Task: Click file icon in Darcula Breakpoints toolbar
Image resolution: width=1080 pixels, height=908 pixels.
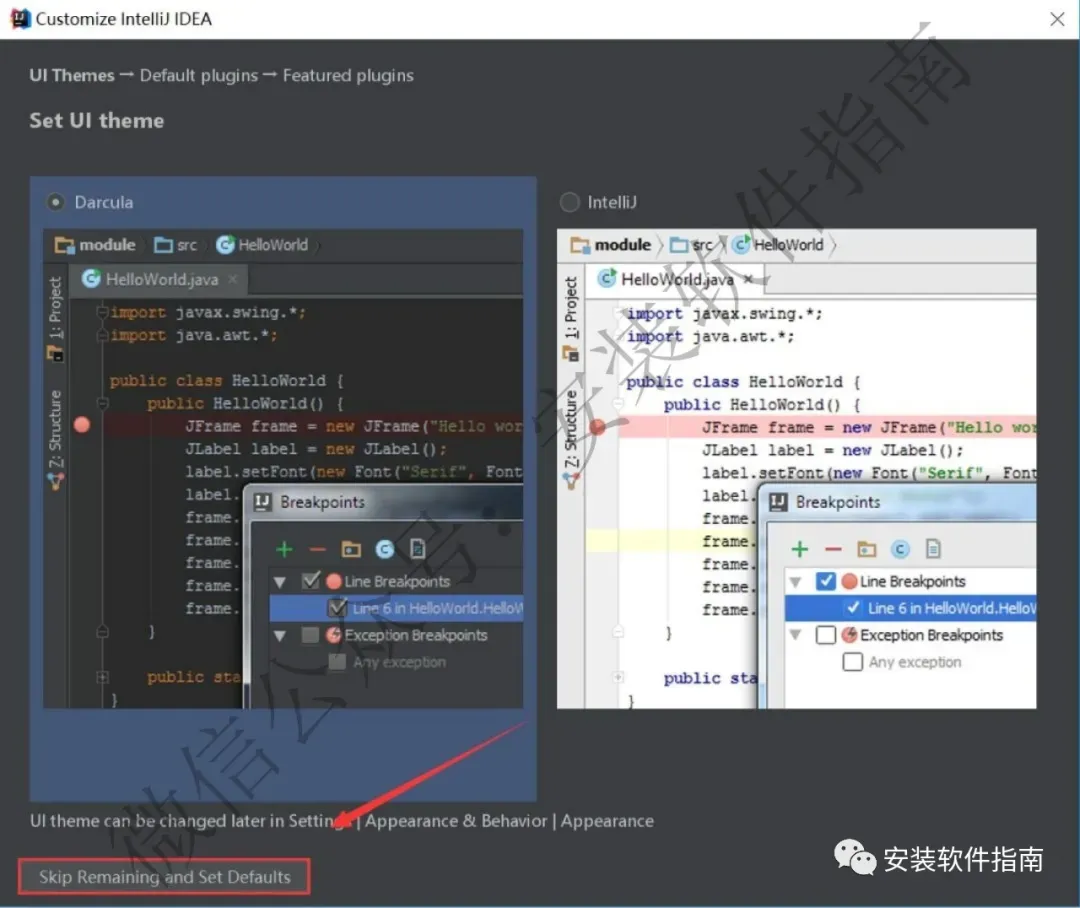Action: pos(417,549)
